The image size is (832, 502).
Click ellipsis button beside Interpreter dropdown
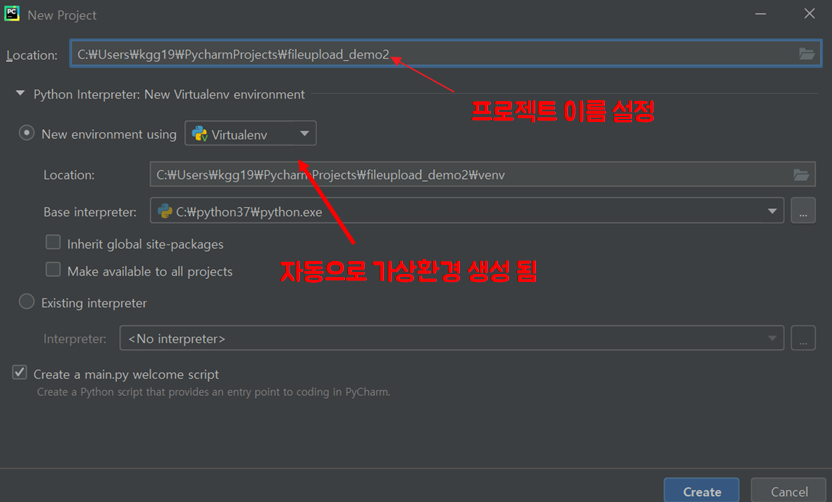coord(803,338)
